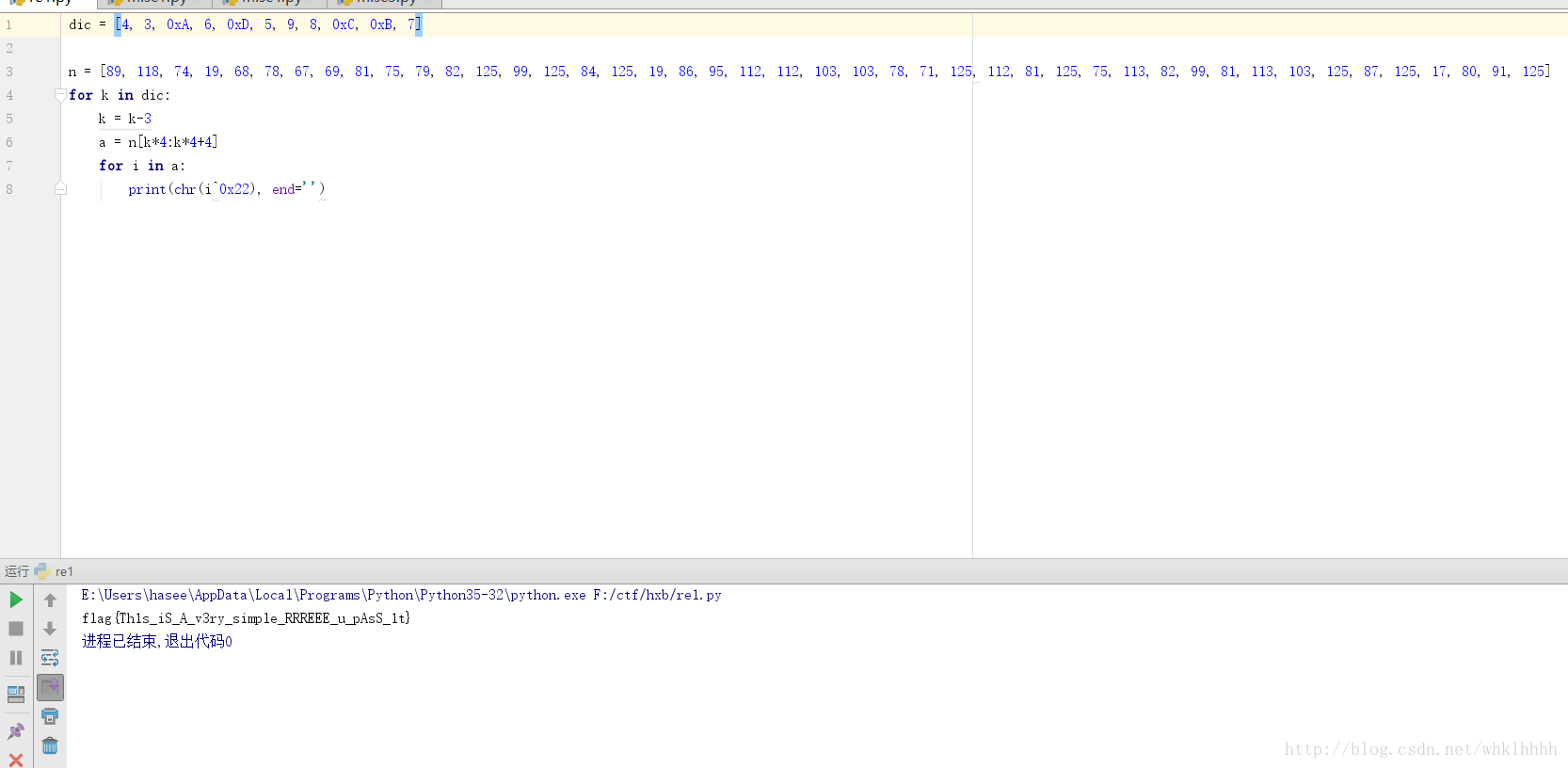This screenshot has height=768, width=1568.
Task: Click line number 1 in gutter
Action: coord(9,24)
